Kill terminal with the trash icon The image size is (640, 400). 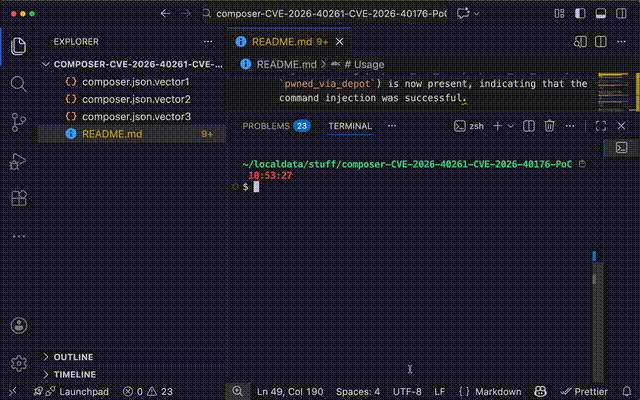click(x=549, y=126)
